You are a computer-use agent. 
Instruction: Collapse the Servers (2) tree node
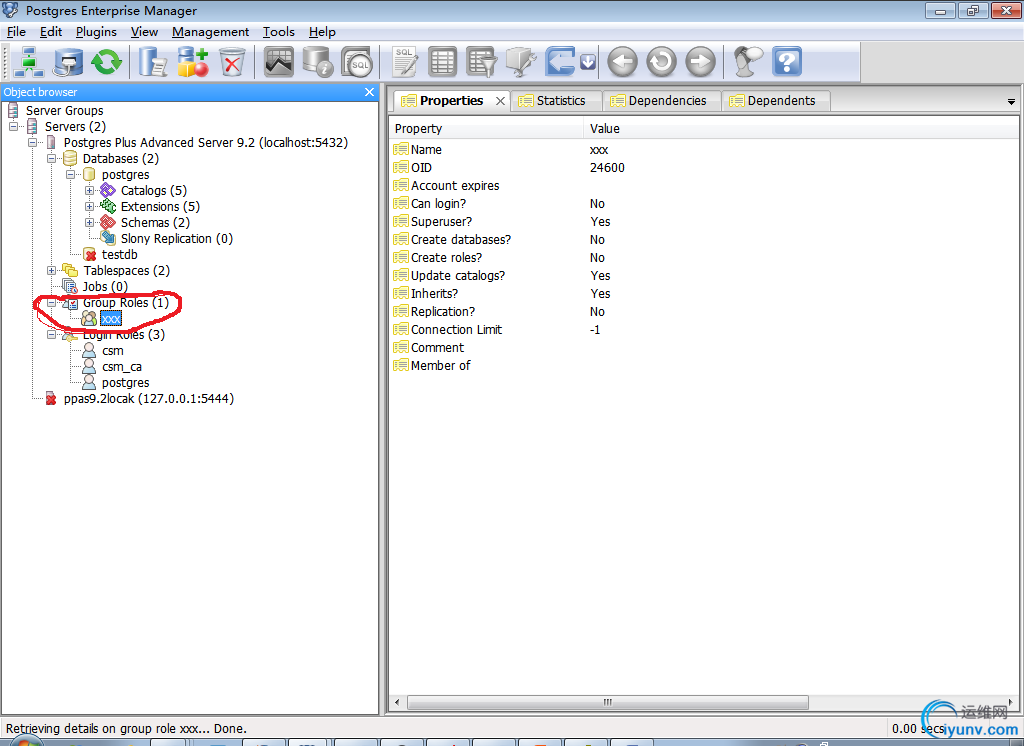pos(14,127)
